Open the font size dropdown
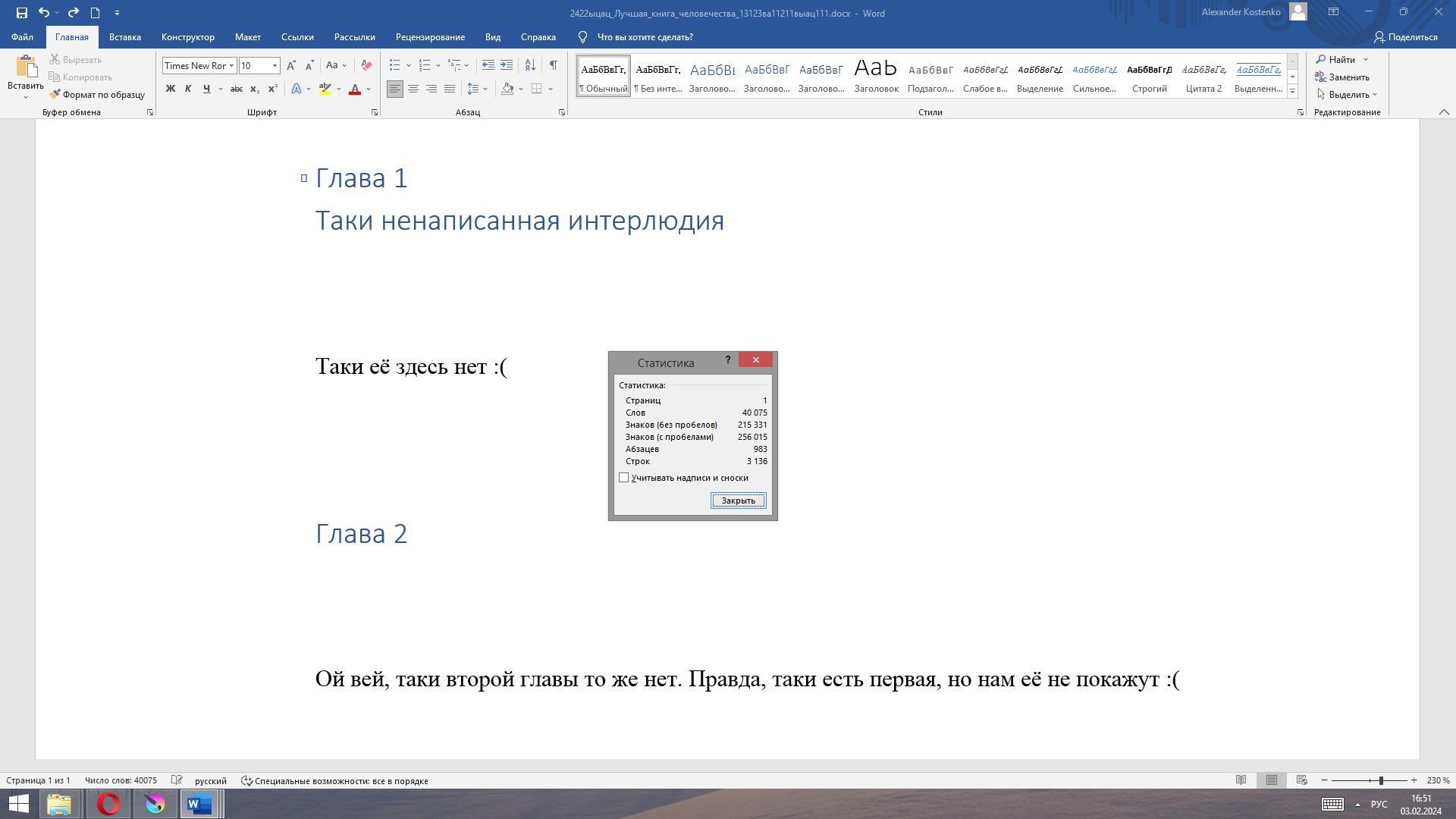1456x819 pixels. (x=275, y=66)
